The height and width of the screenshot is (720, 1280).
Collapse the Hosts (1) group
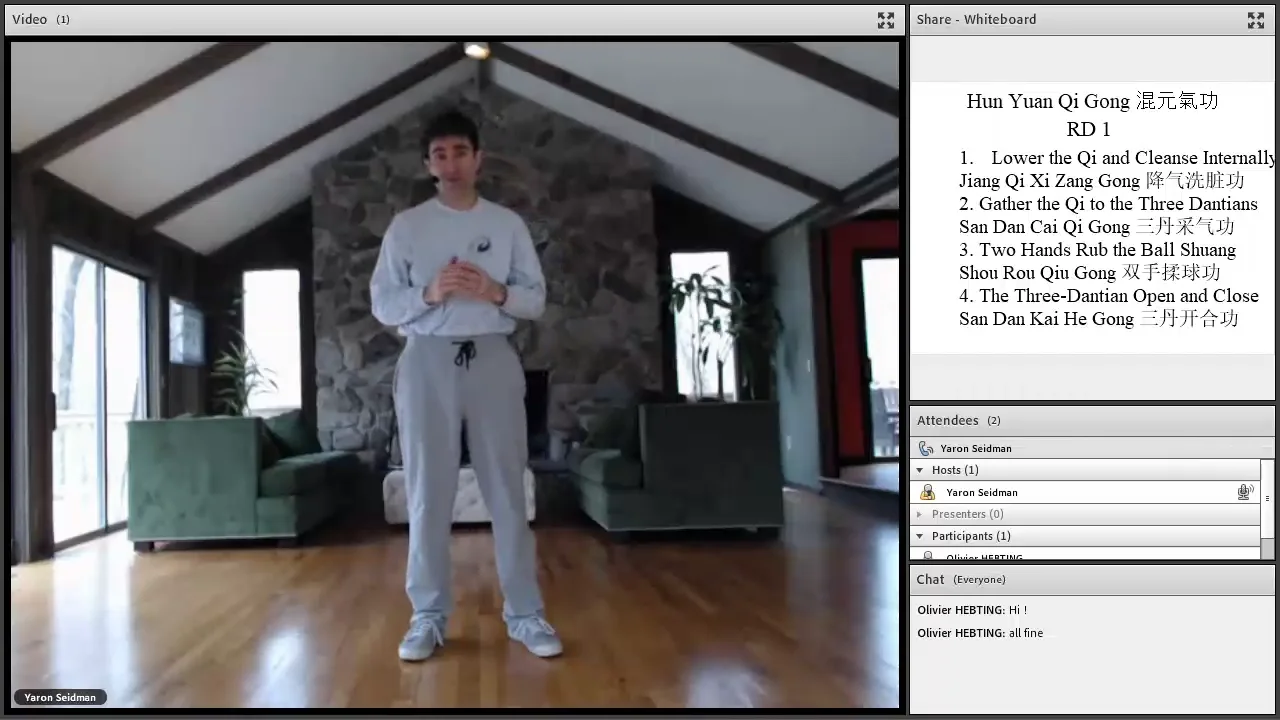pyautogui.click(x=920, y=470)
